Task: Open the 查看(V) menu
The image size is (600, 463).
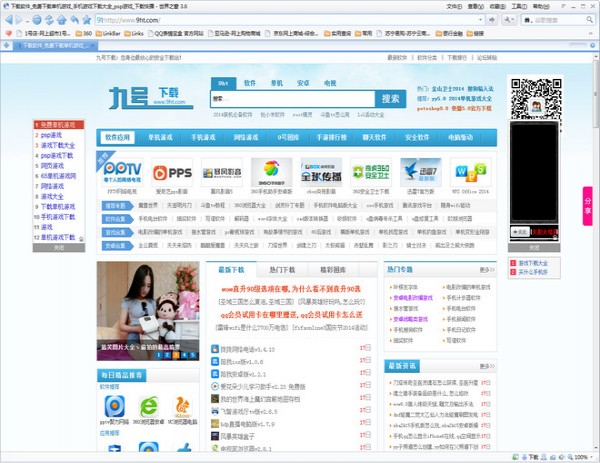Action: tap(476, 7)
